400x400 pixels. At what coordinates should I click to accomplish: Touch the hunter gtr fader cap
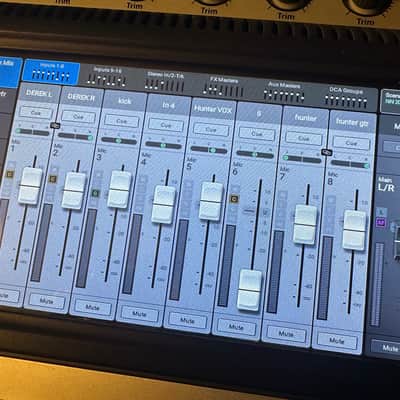coord(355,230)
